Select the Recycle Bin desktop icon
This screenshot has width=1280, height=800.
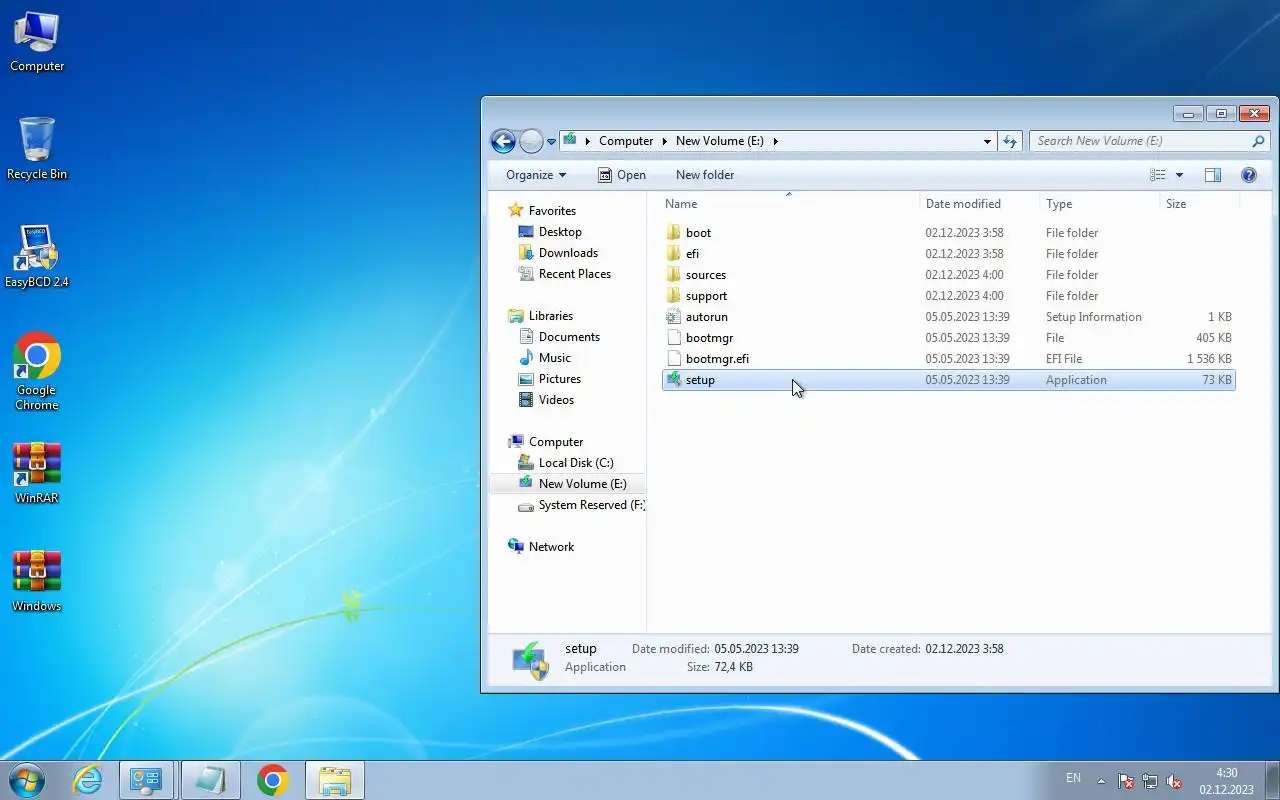(x=37, y=150)
